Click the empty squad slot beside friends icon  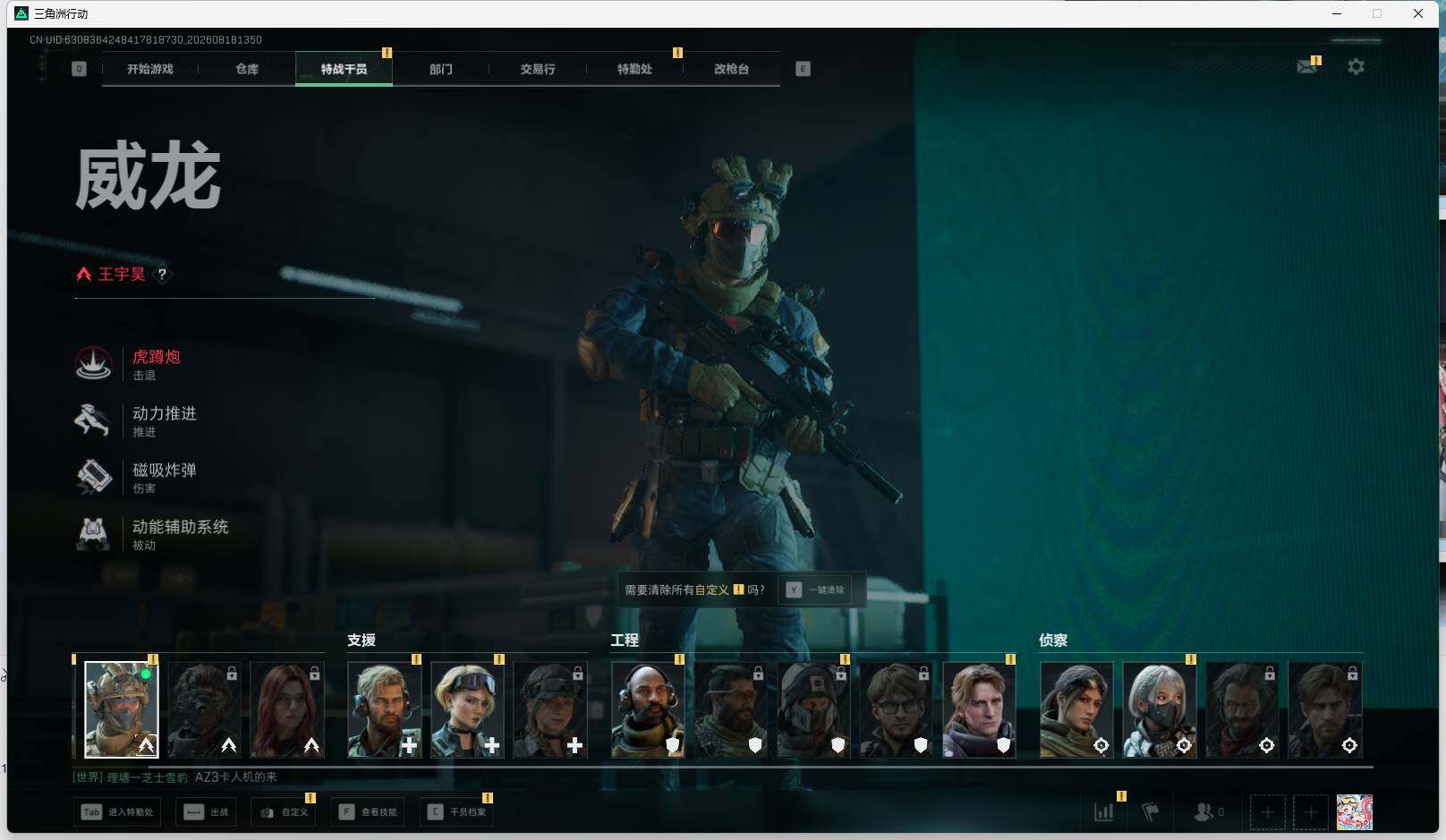[1267, 812]
